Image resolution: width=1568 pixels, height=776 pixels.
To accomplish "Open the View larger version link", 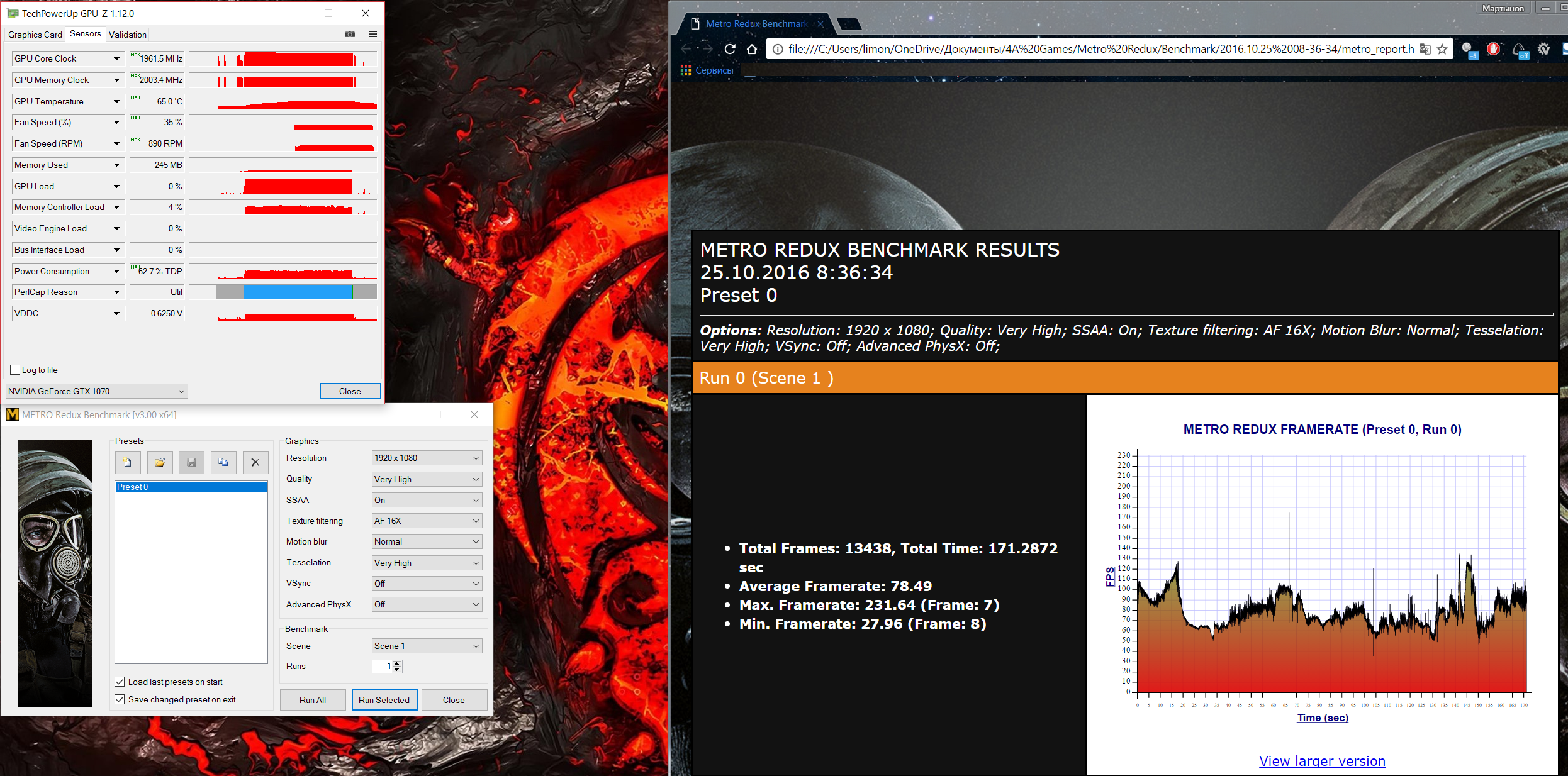I will (1322, 761).
